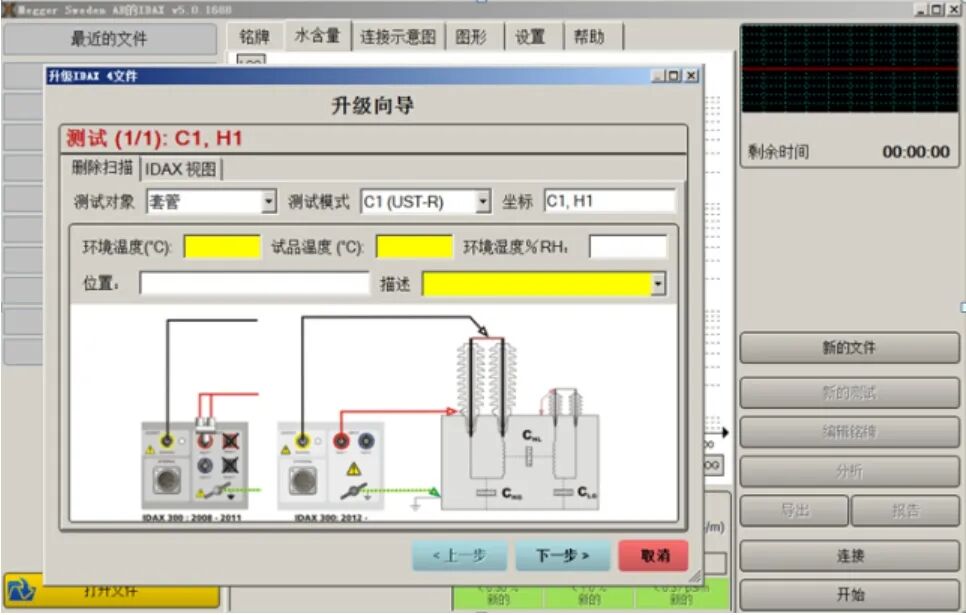966x615 pixels.
Task: Open the 连接示意图 tab
Action: click(398, 37)
